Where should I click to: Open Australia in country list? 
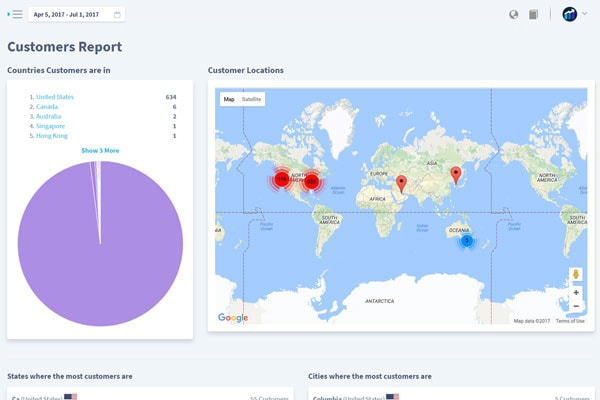48,116
